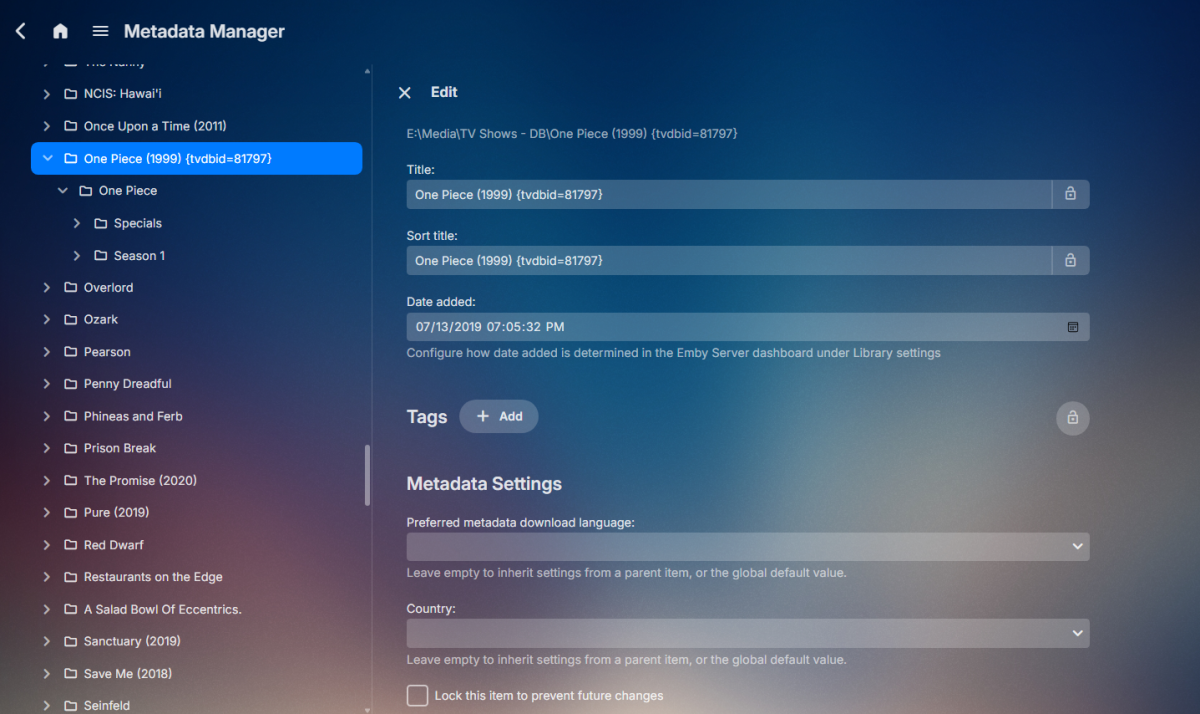The height and width of the screenshot is (714, 1200).
Task: Open the hamburger menu icon
Action: click(x=100, y=30)
